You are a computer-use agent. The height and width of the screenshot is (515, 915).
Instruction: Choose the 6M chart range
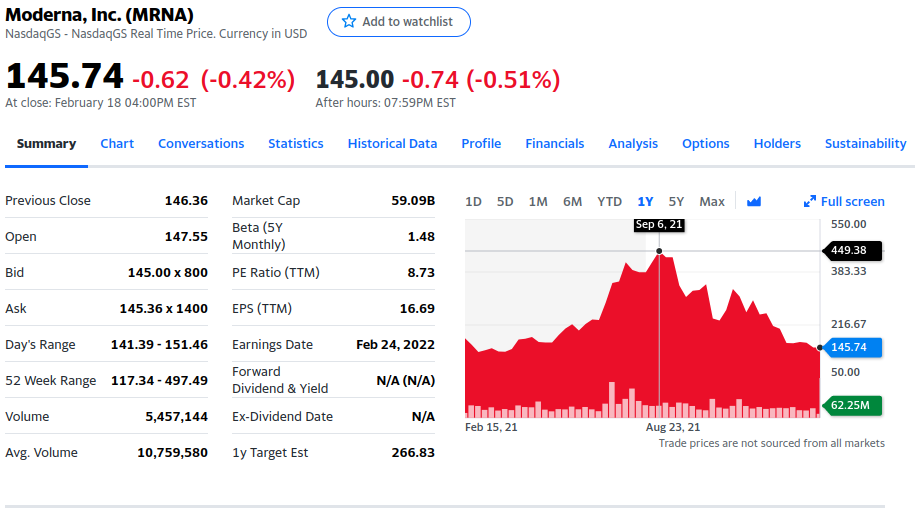click(572, 202)
